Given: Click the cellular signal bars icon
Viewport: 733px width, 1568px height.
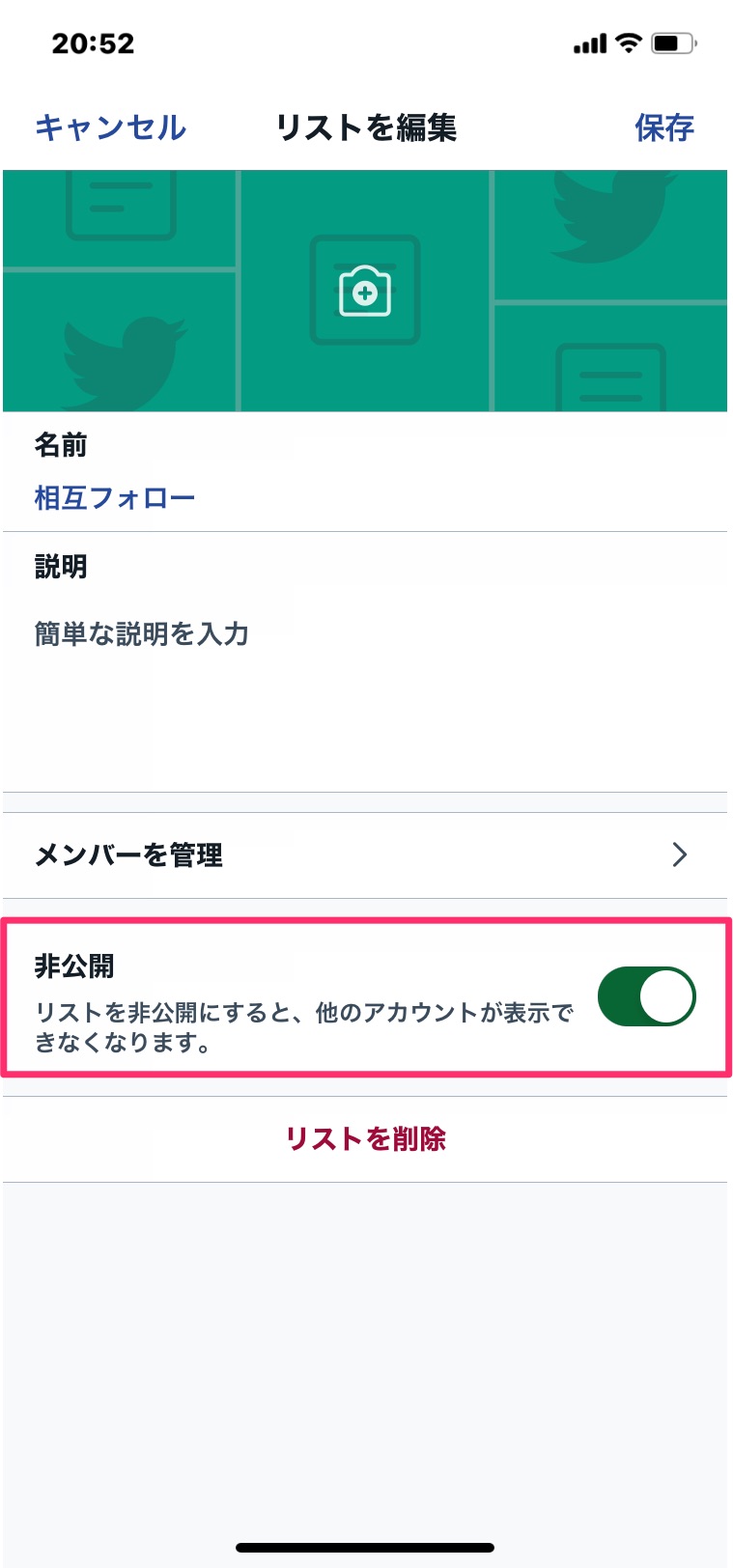Looking at the screenshot, I should point(590,44).
